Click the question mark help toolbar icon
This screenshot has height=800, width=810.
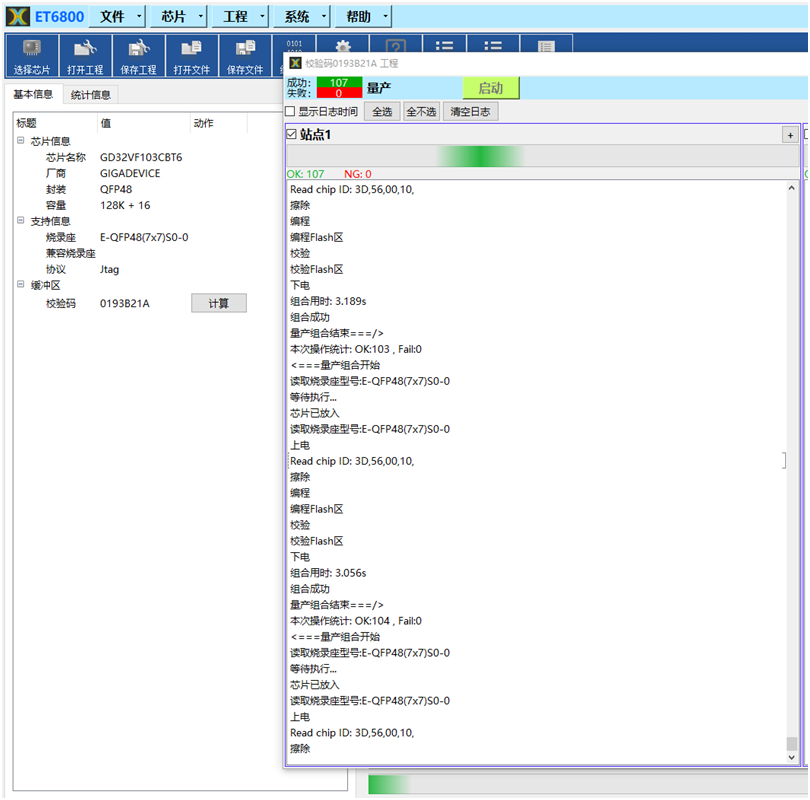(x=396, y=45)
